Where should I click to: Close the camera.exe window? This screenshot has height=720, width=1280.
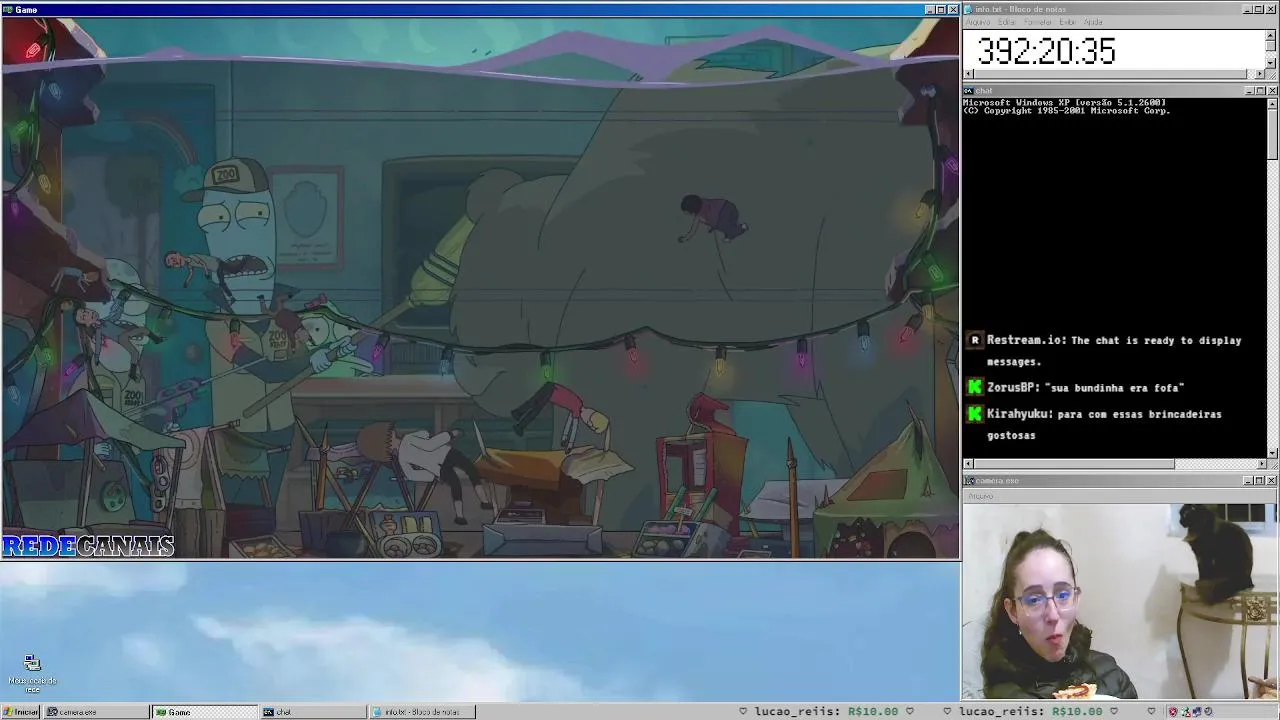[1272, 481]
